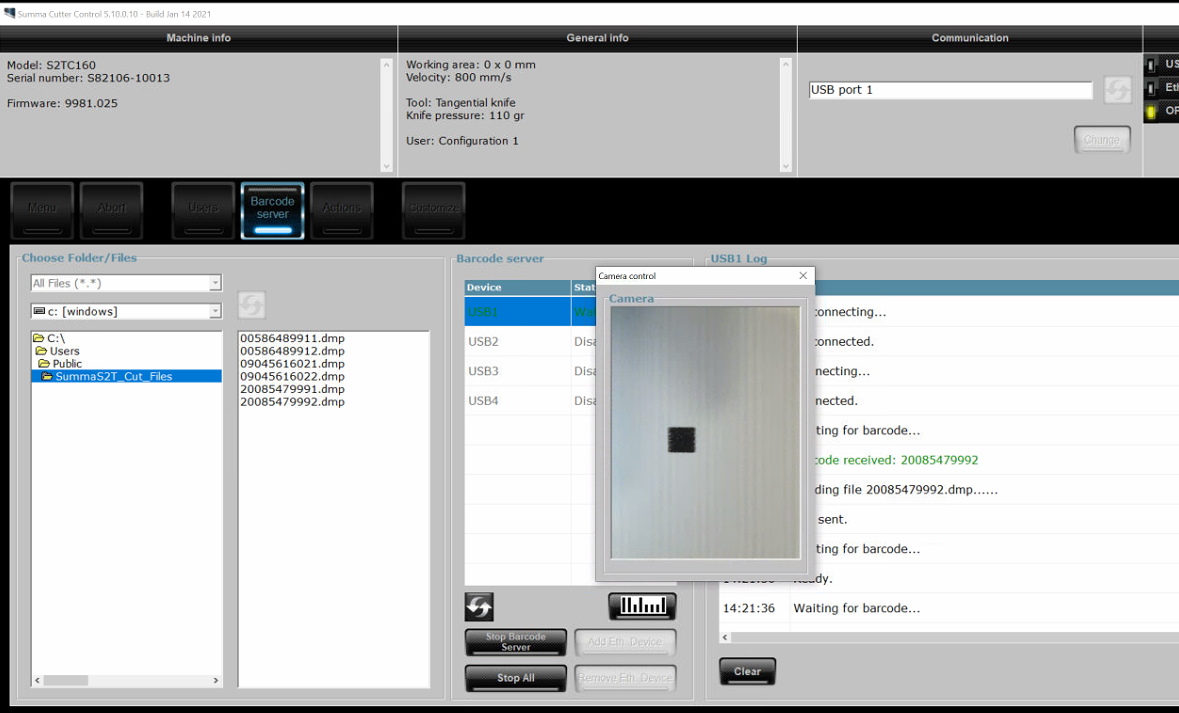1179x713 pixels.
Task: Click the Stop All button
Action: [x=515, y=678]
